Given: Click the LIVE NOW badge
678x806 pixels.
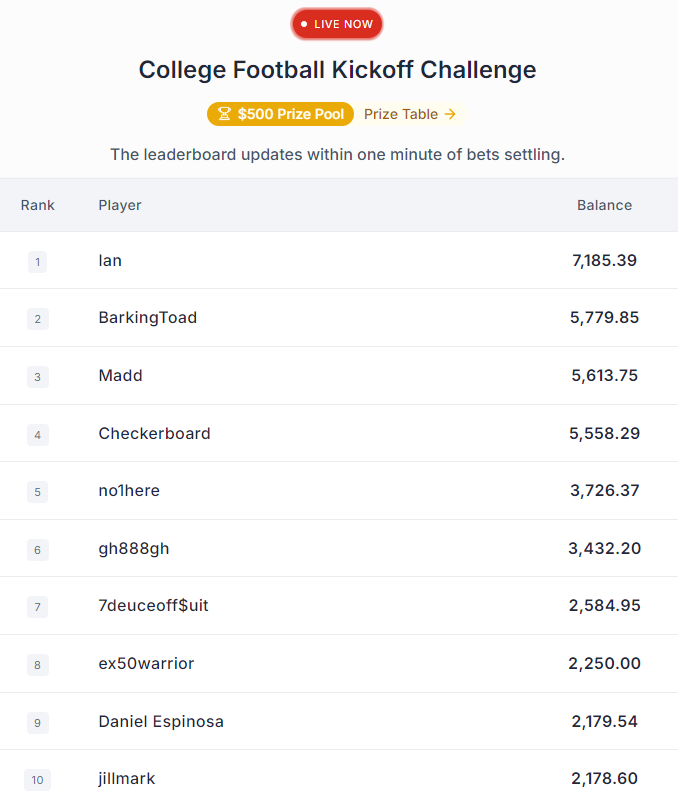Looking at the screenshot, I should click(337, 24).
